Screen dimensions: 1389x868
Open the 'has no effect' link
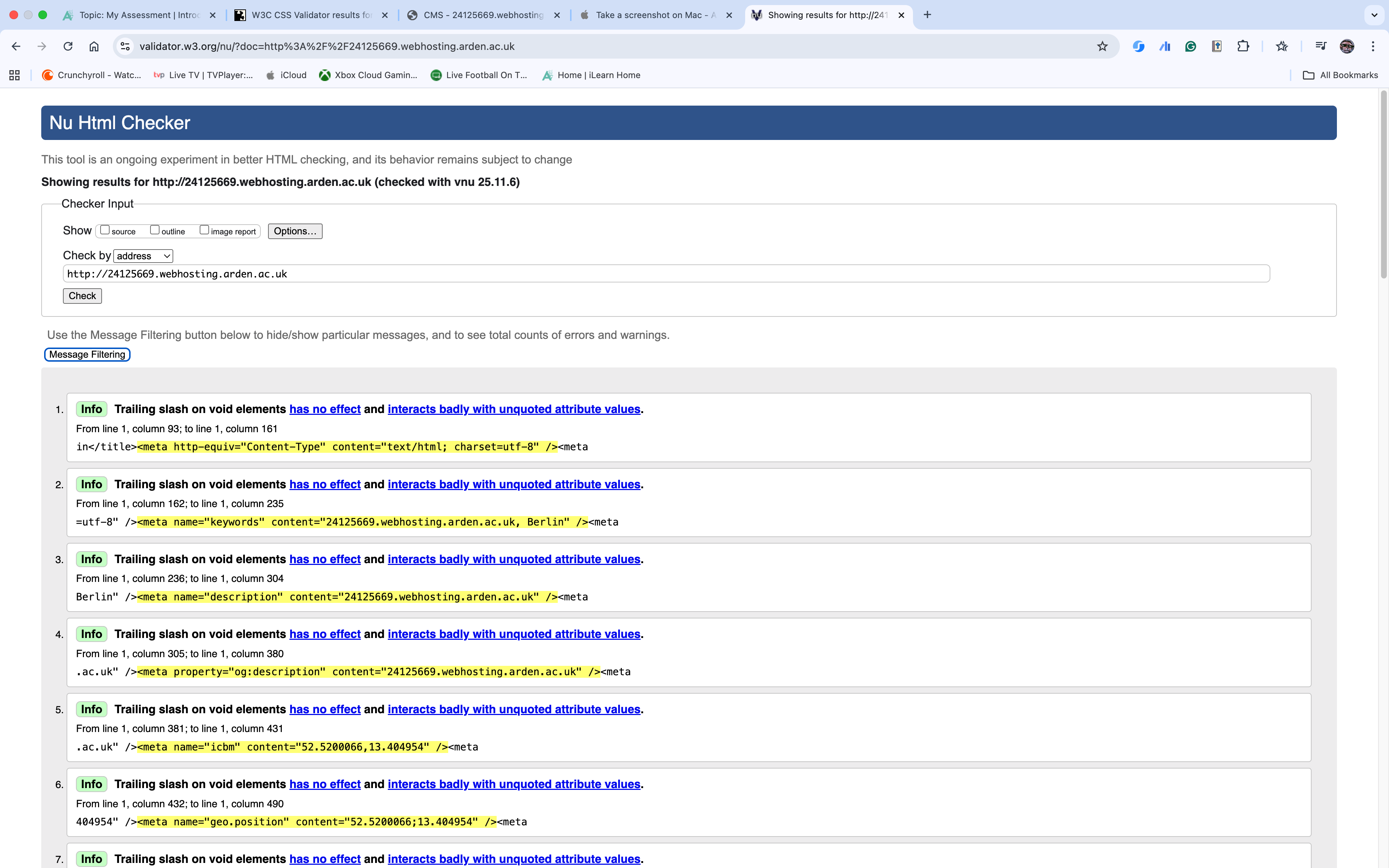click(325, 409)
